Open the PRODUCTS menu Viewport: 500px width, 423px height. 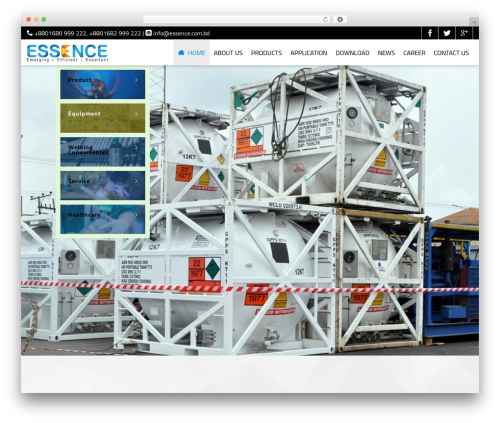pyautogui.click(x=266, y=53)
